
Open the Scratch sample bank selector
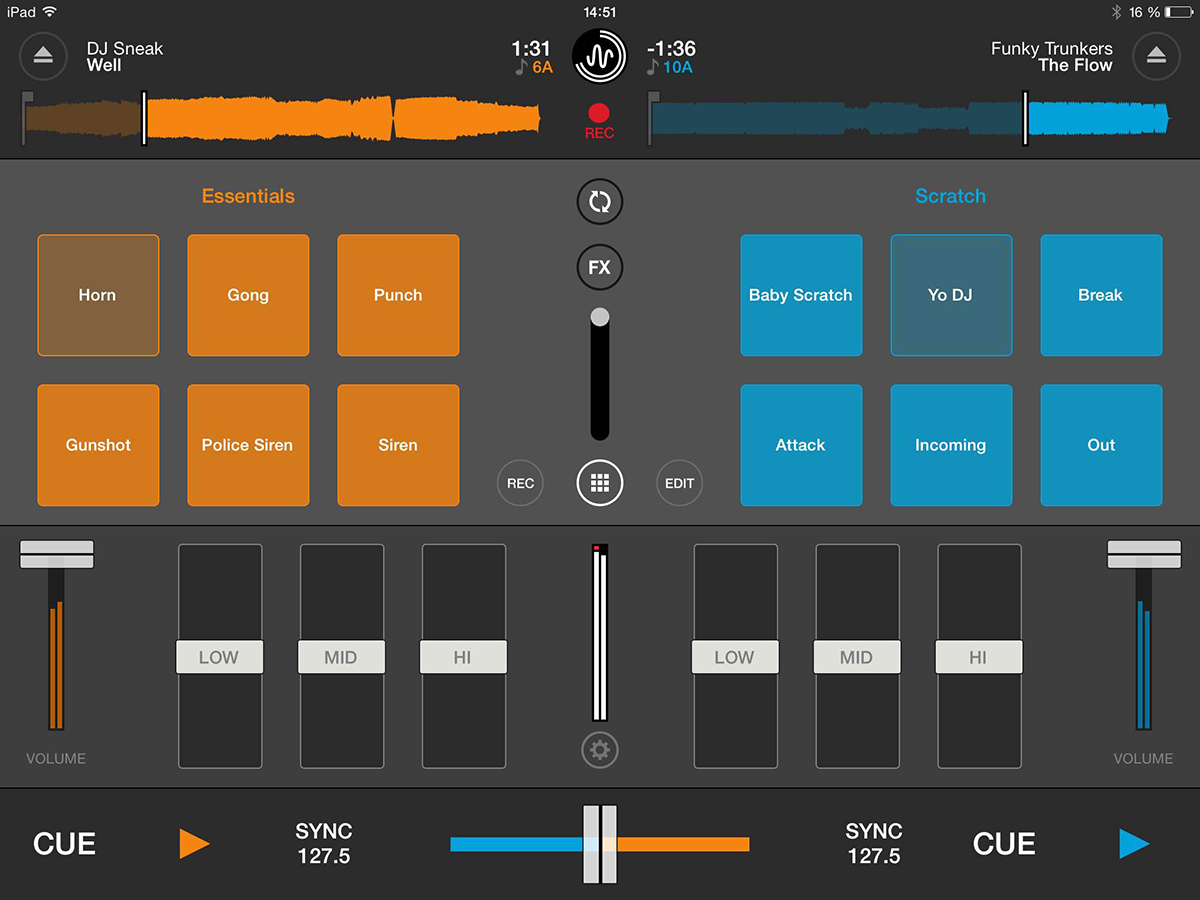[x=950, y=196]
